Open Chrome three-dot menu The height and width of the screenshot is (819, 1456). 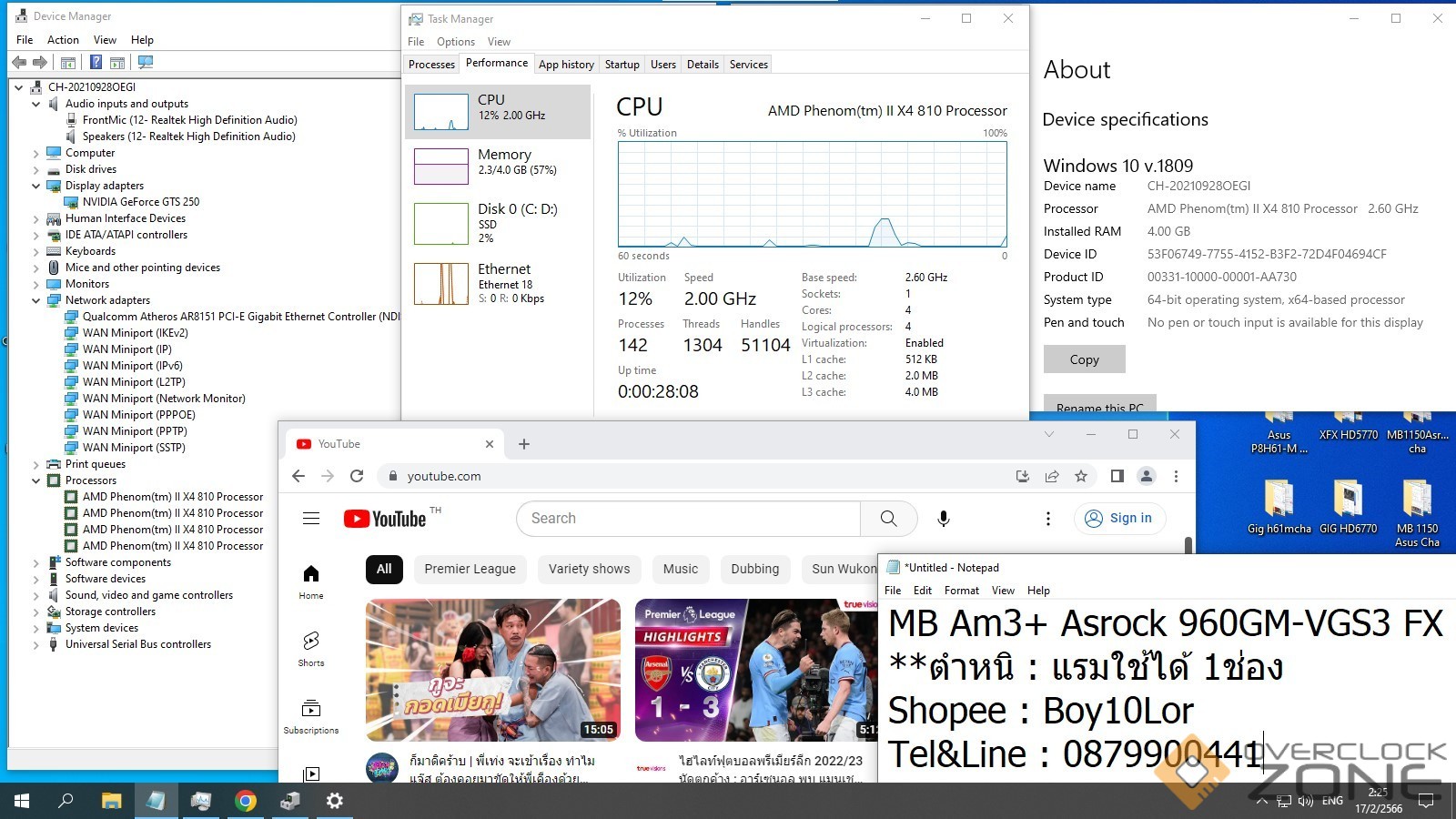[x=1176, y=476]
